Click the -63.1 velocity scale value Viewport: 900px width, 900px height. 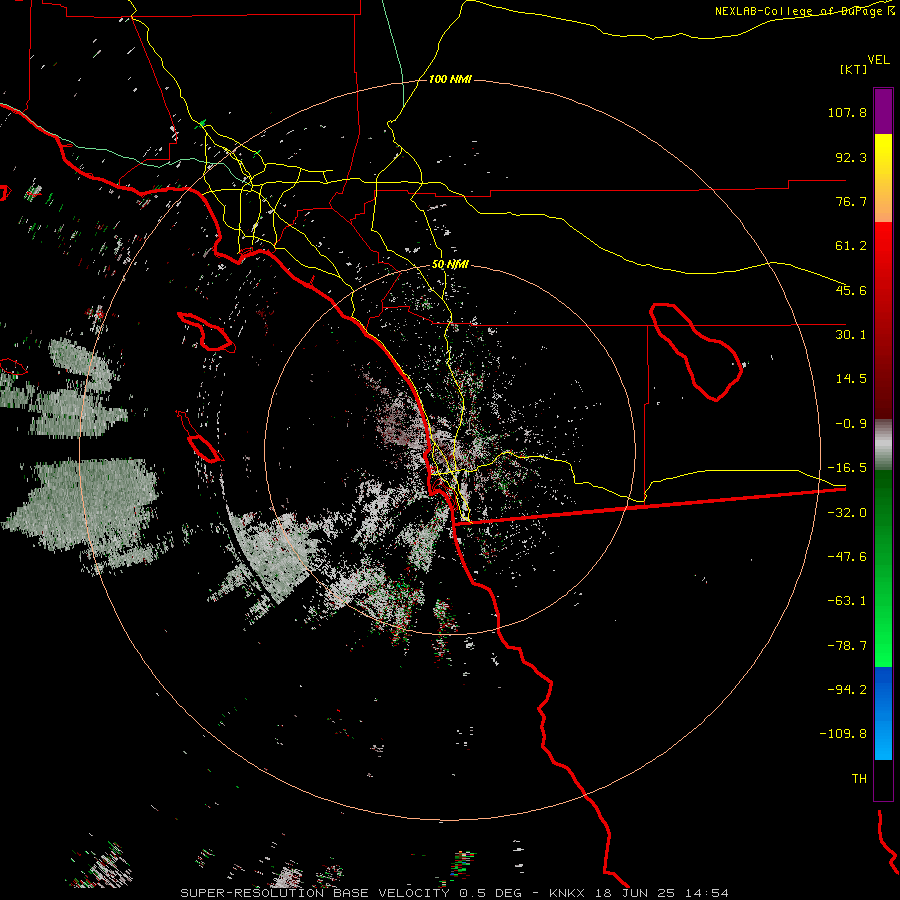pos(847,601)
